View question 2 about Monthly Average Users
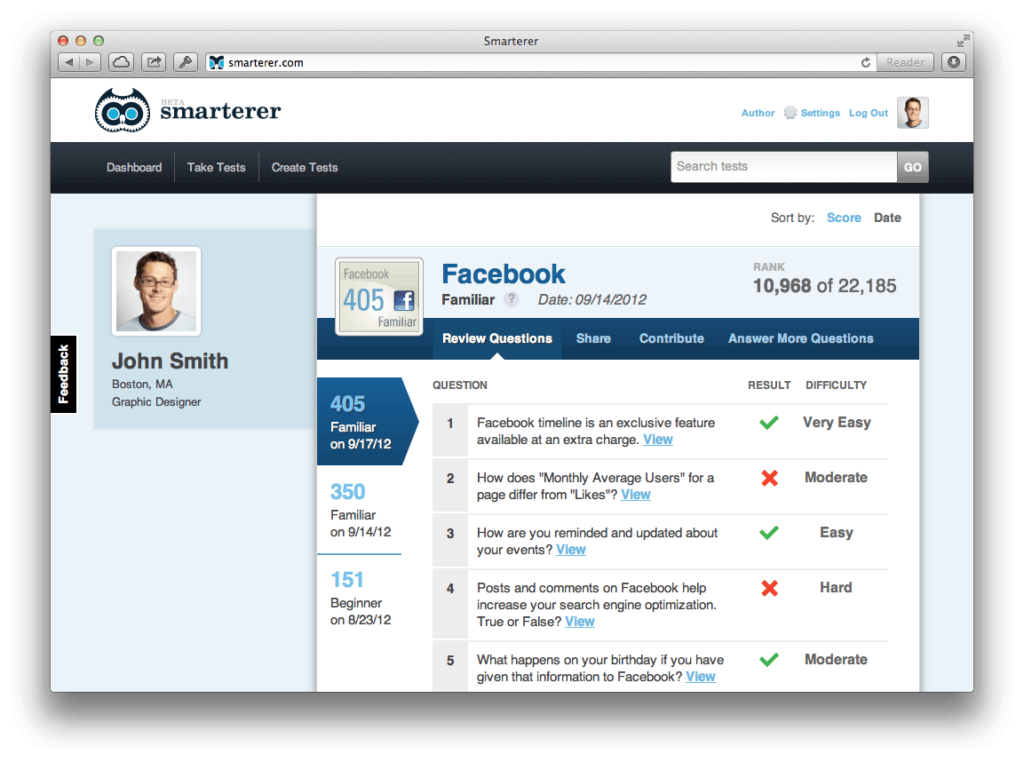This screenshot has width=1024, height=762. 635,494
